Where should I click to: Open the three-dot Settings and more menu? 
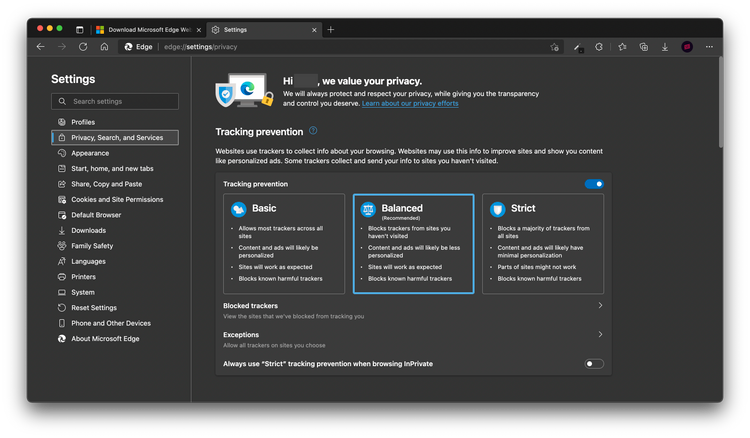coord(709,47)
